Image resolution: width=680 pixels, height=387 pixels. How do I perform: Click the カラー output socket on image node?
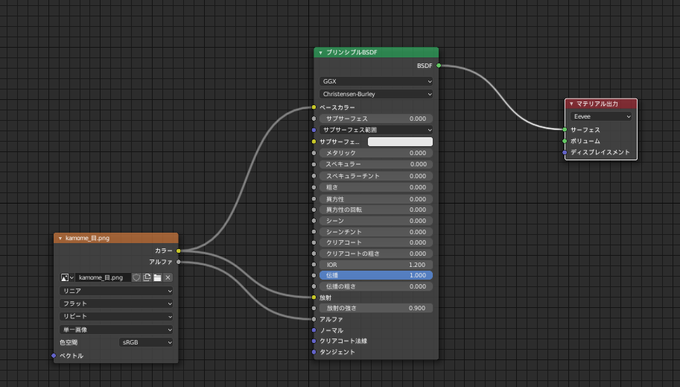178,251
